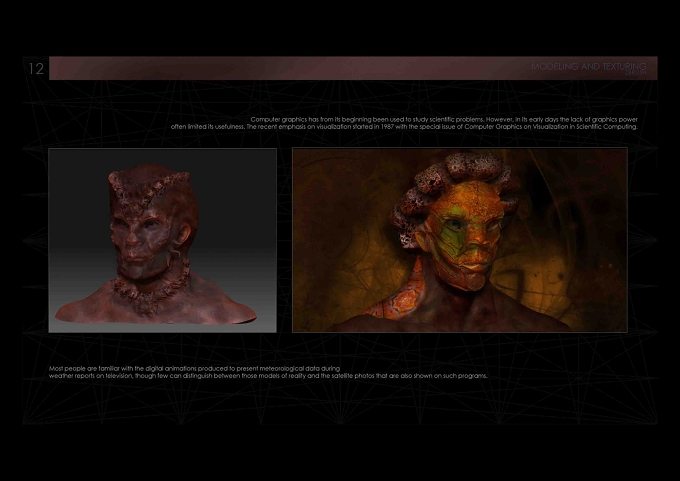Open the untextured clay sculpt bust image
This screenshot has height=481, width=680.
(162, 240)
